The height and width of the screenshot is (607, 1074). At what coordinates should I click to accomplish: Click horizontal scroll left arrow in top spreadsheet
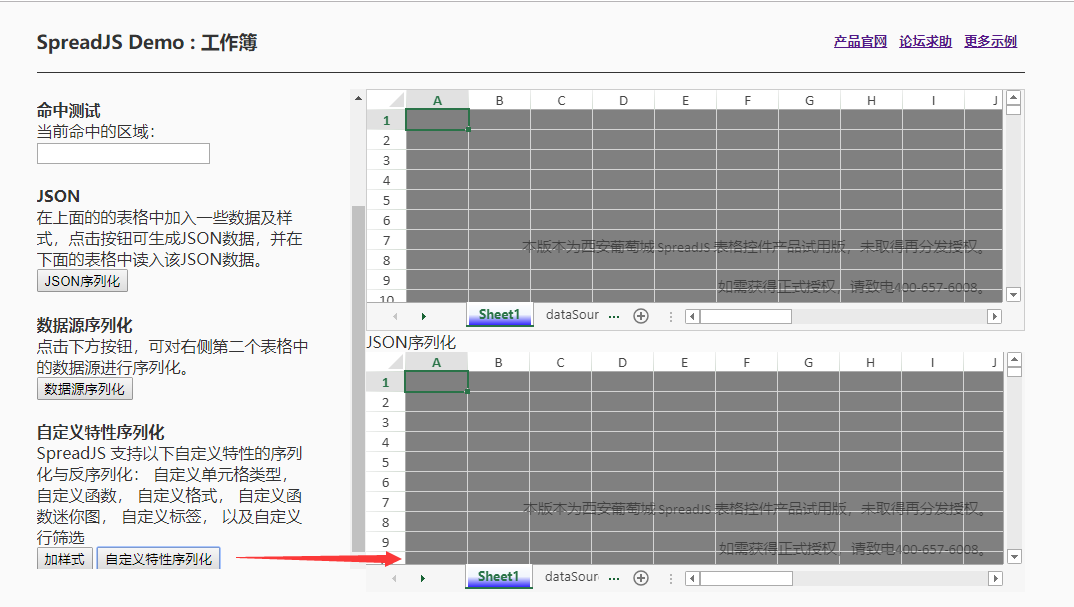[x=692, y=317]
